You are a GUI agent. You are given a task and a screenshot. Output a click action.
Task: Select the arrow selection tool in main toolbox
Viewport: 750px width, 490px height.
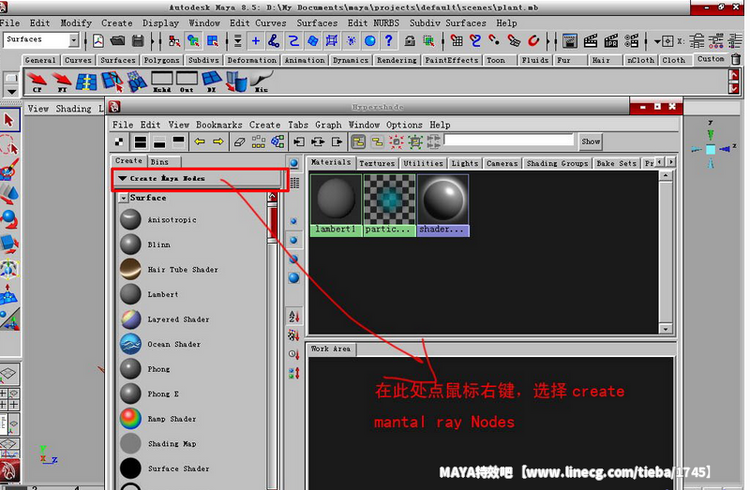tap(10, 120)
